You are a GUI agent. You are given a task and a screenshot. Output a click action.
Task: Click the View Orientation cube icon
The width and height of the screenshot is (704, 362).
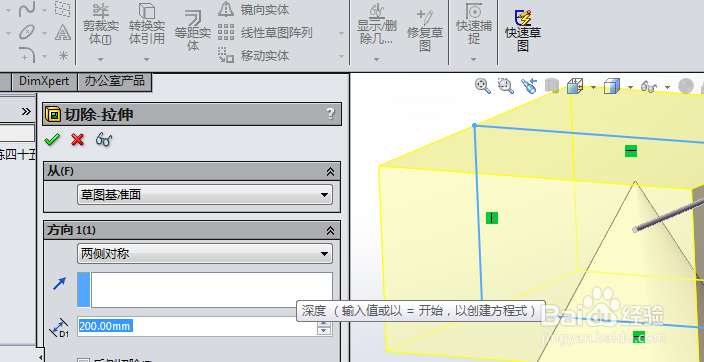575,85
